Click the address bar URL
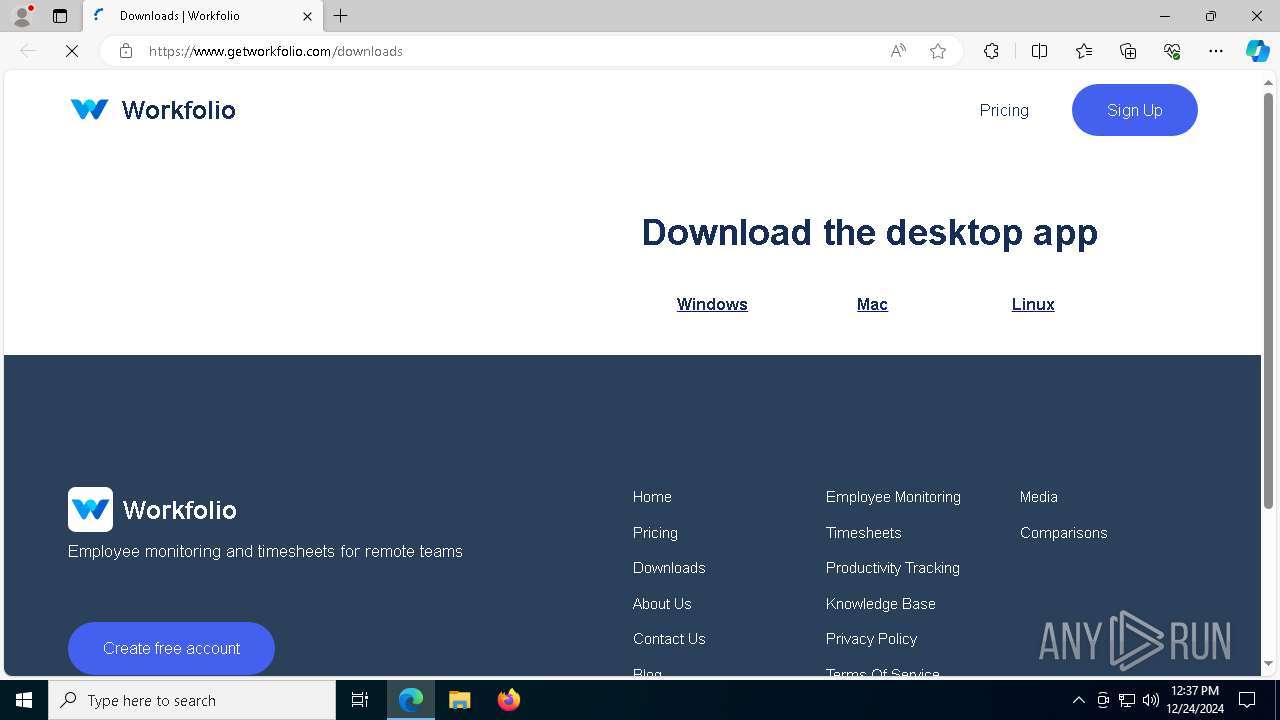The height and width of the screenshot is (720, 1280). click(x=276, y=51)
